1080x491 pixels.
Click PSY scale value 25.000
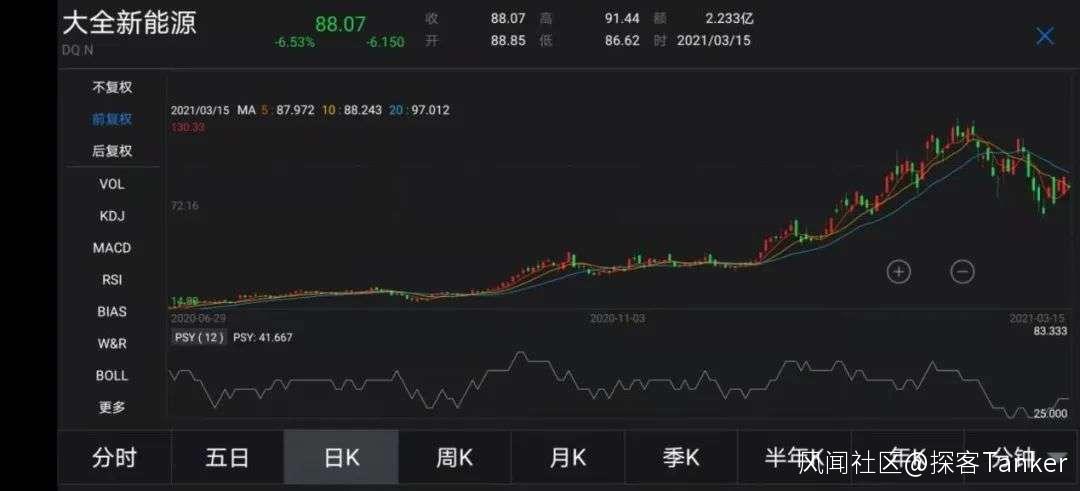pyautogui.click(x=1050, y=413)
